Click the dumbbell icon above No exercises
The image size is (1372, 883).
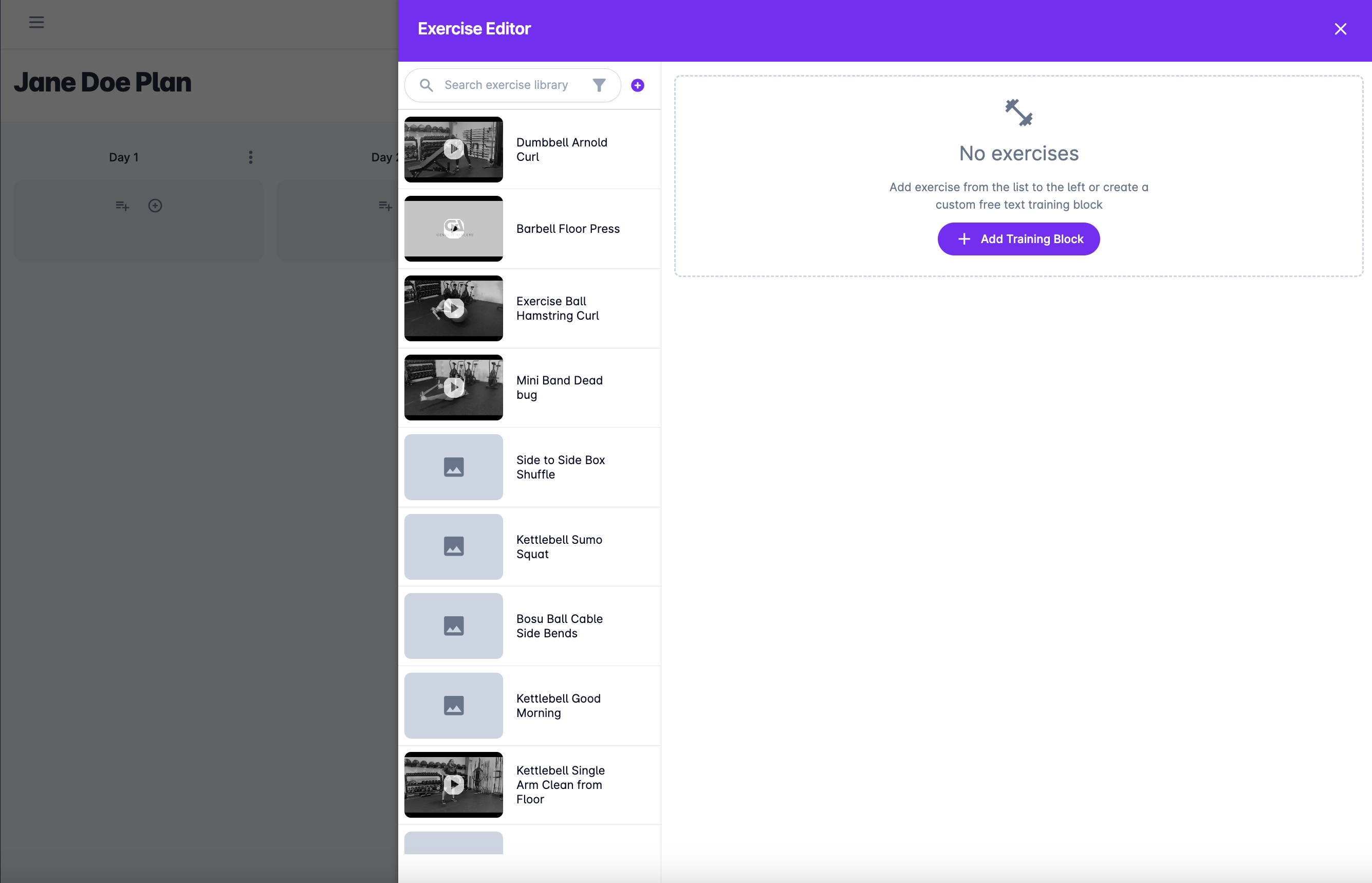pos(1018,113)
